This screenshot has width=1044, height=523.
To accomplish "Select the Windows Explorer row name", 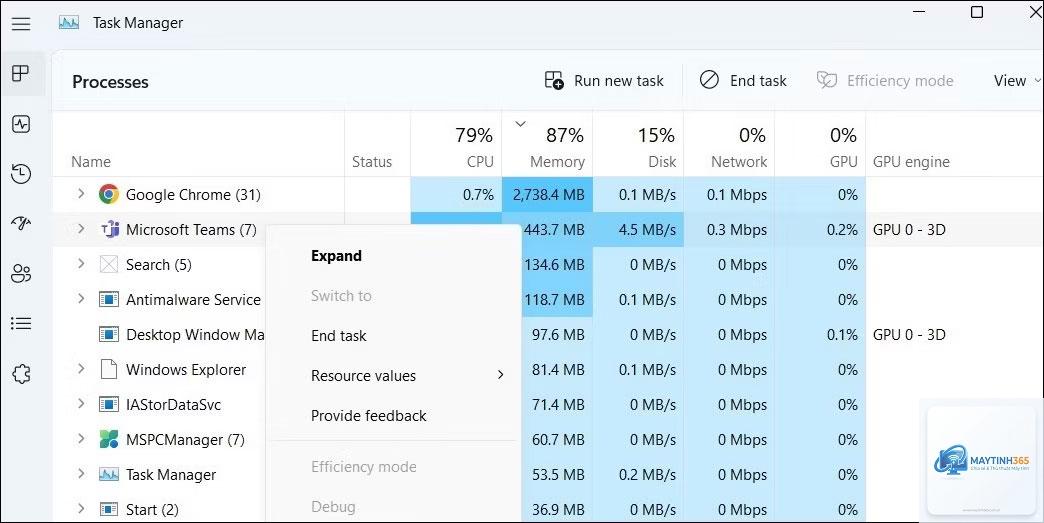I will [x=186, y=370].
